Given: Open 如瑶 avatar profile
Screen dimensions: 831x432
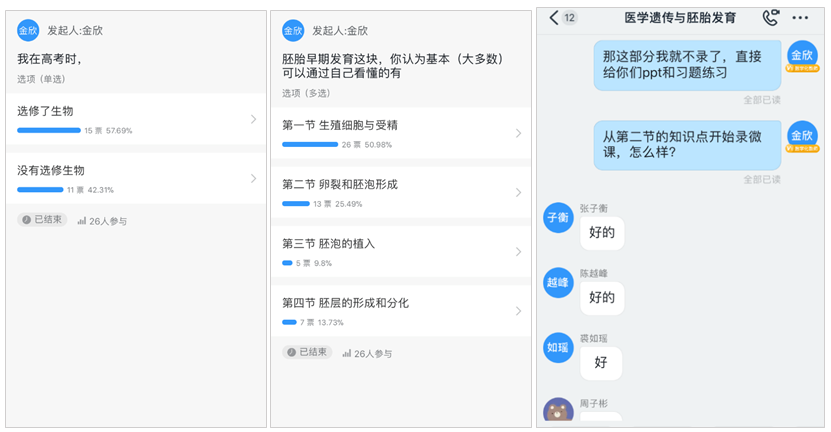Looking at the screenshot, I should [x=558, y=348].
